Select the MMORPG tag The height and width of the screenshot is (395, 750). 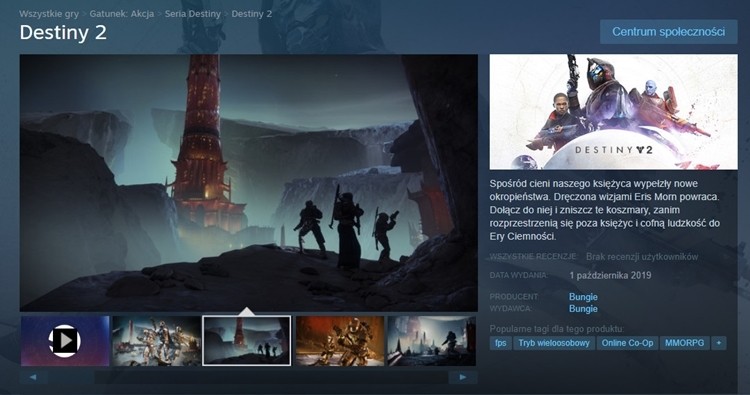[684, 343]
